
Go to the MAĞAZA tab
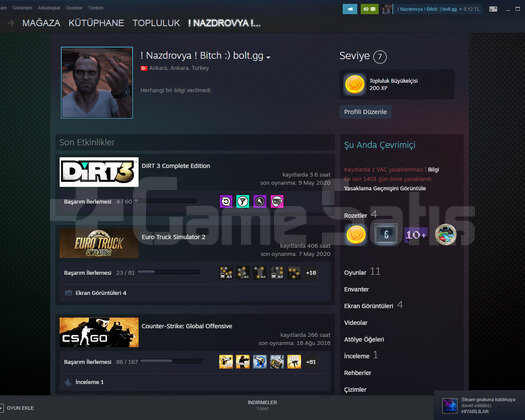coord(41,23)
